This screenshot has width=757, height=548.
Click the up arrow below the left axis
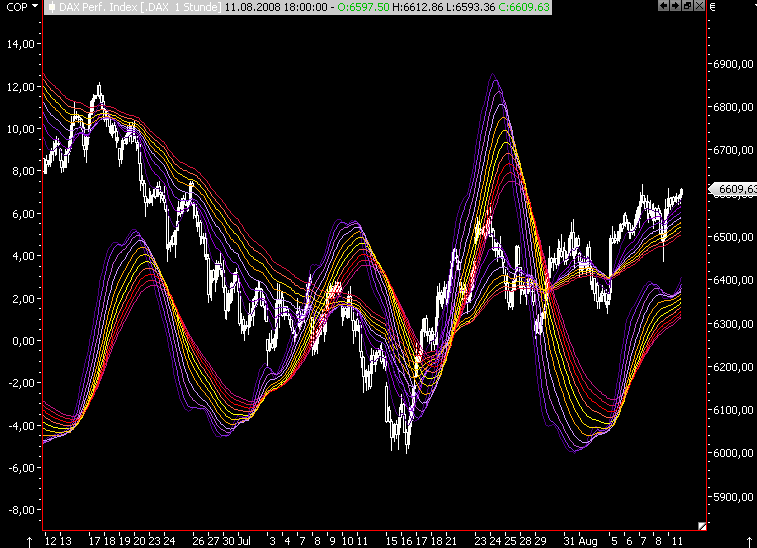29,542
